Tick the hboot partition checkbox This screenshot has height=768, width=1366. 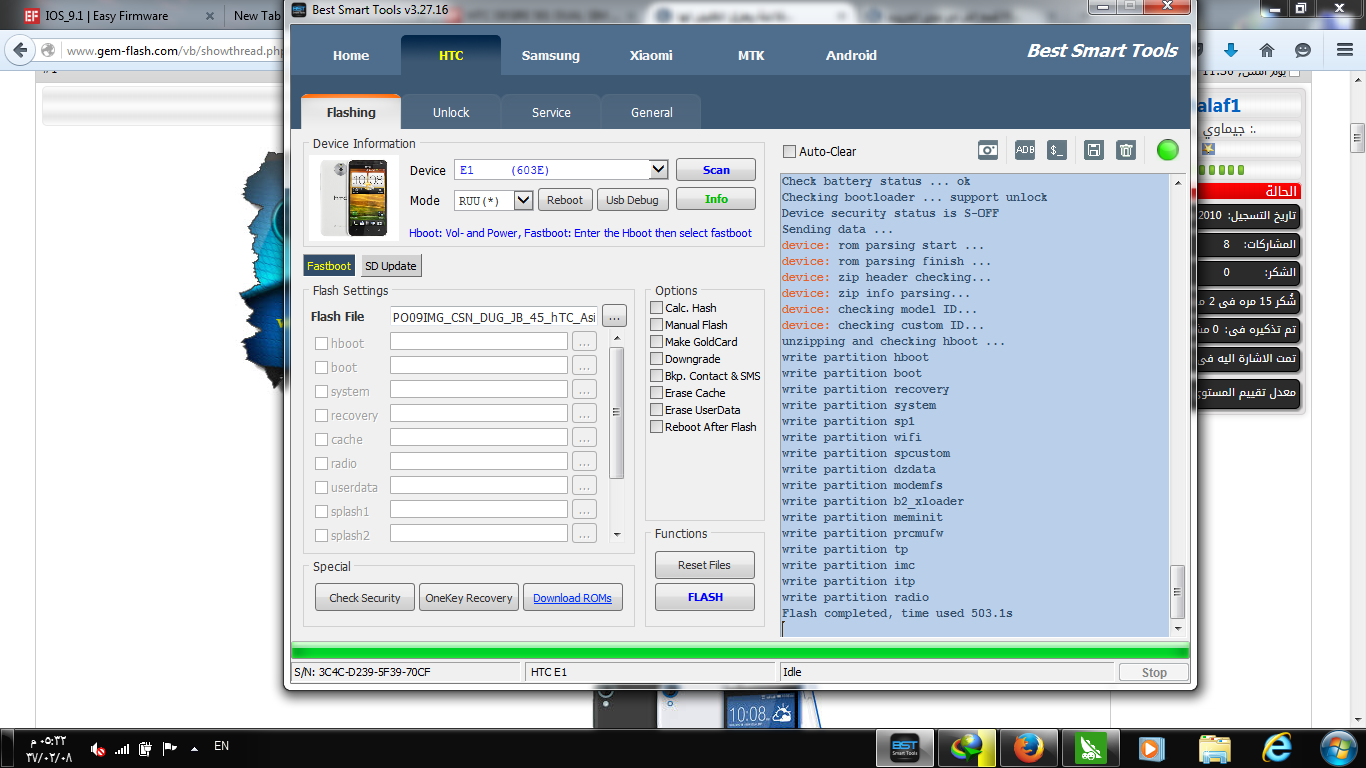[x=322, y=343]
